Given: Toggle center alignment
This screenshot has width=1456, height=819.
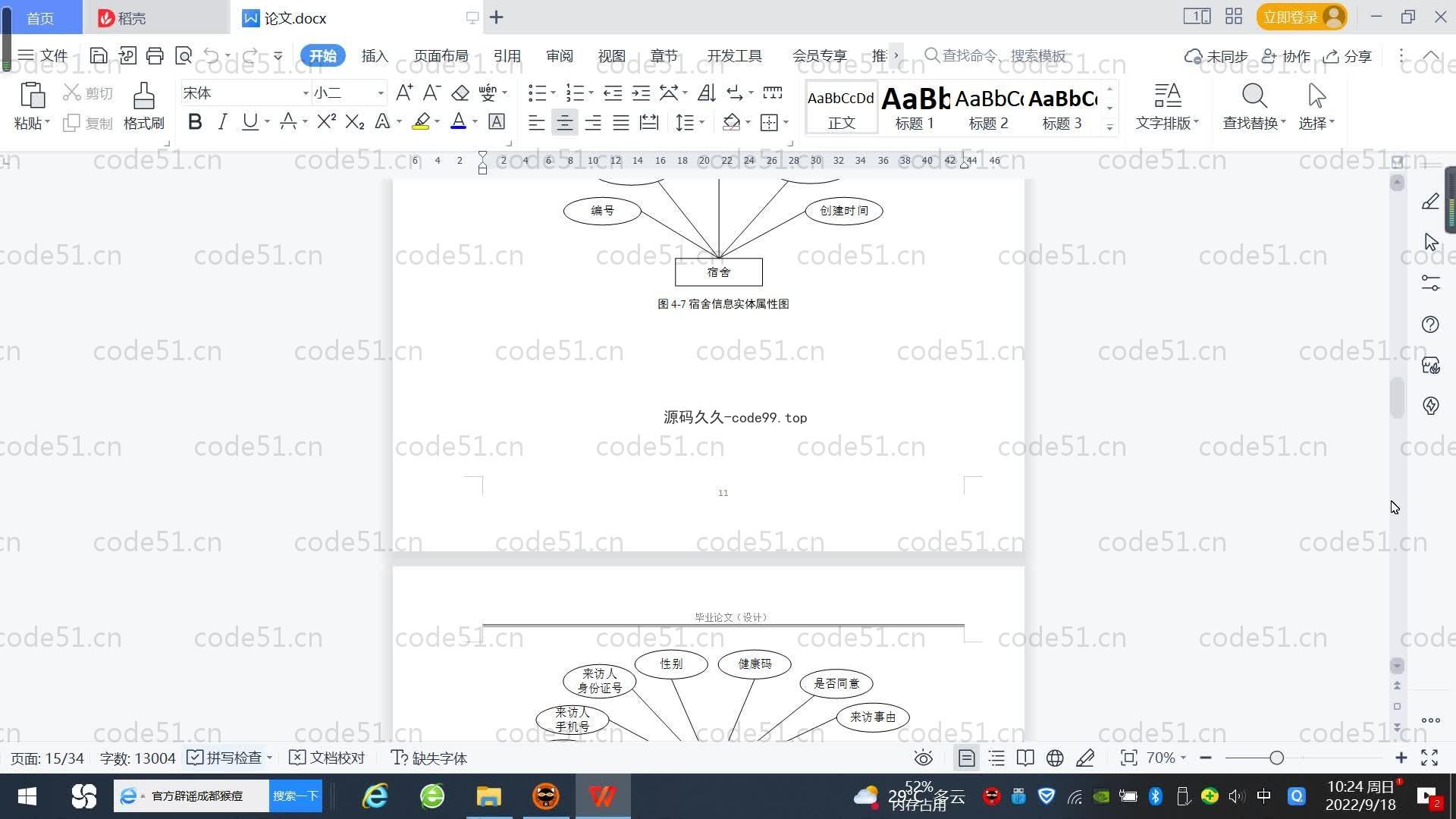Looking at the screenshot, I should point(564,122).
